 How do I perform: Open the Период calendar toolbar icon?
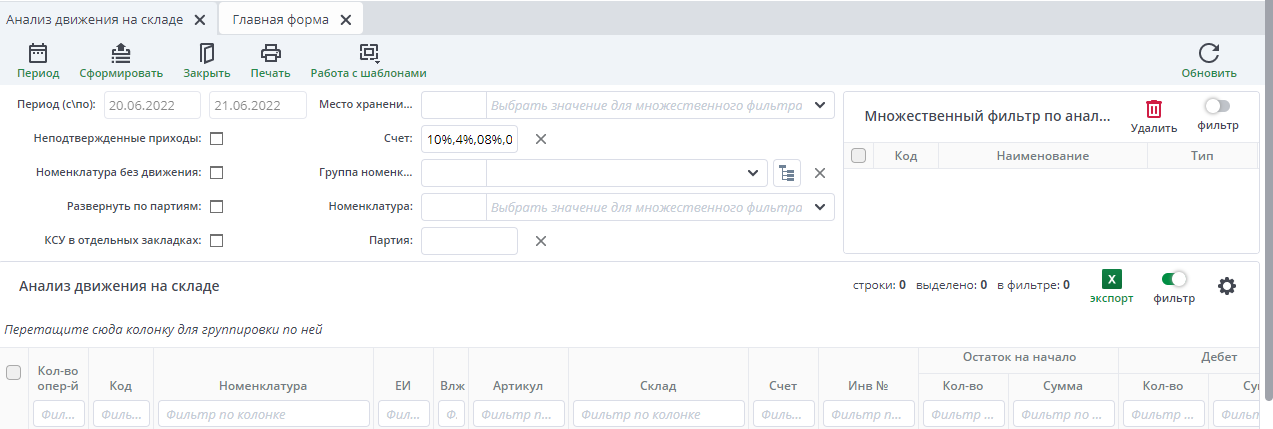tap(38, 54)
